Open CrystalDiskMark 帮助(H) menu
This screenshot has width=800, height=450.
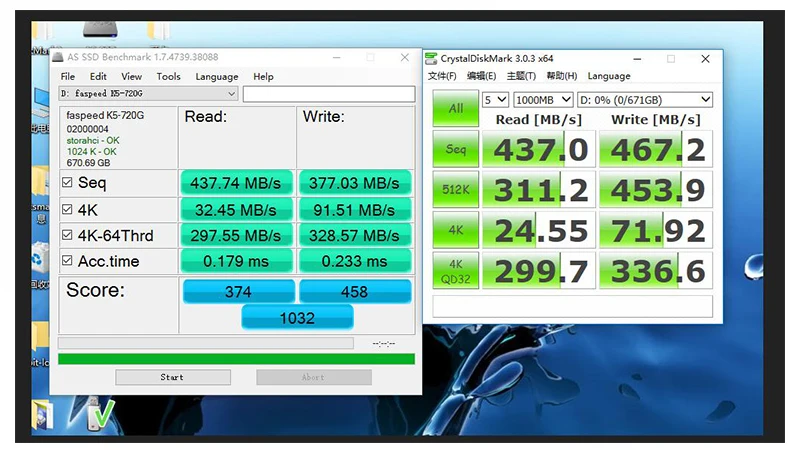pyautogui.click(x=561, y=76)
